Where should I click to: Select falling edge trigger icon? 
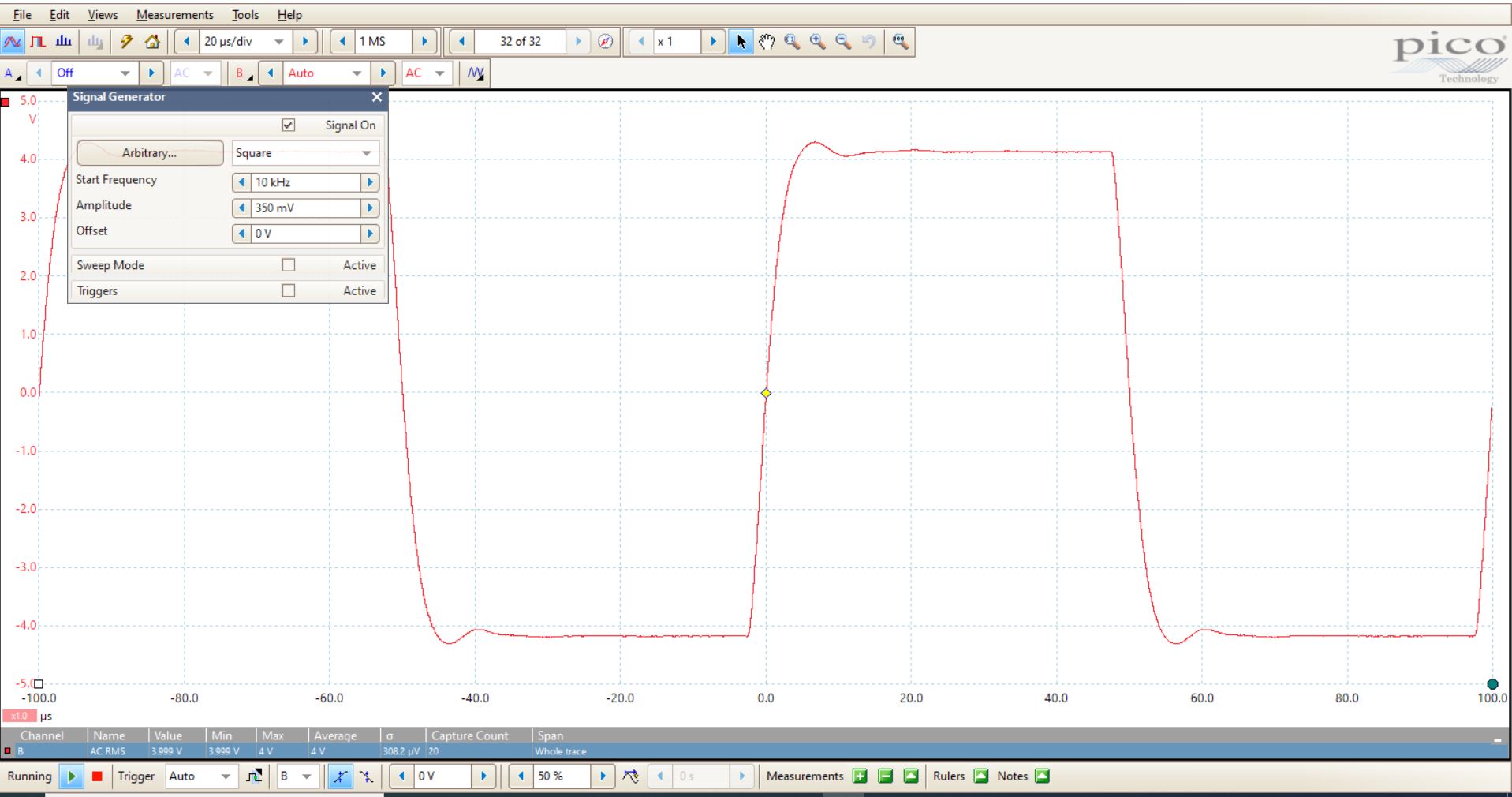[367, 776]
